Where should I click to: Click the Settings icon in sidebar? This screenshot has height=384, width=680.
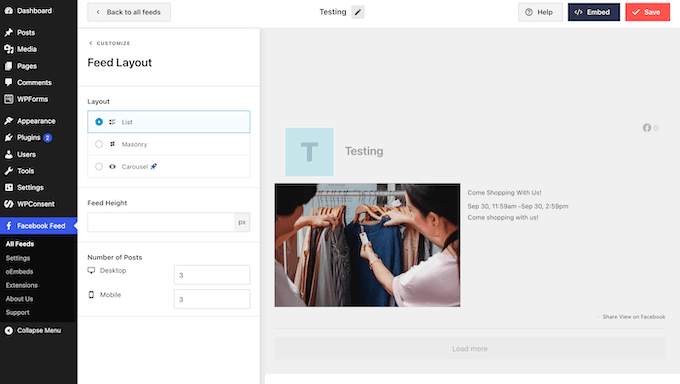coord(9,187)
